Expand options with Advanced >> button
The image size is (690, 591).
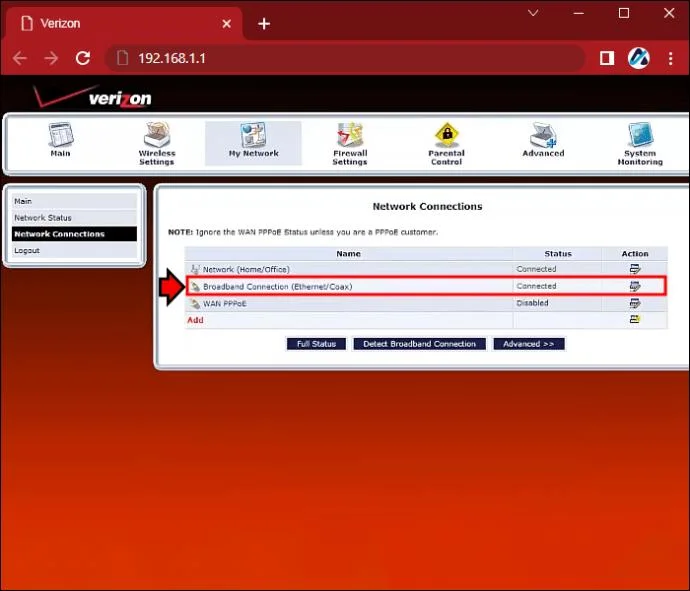point(529,344)
